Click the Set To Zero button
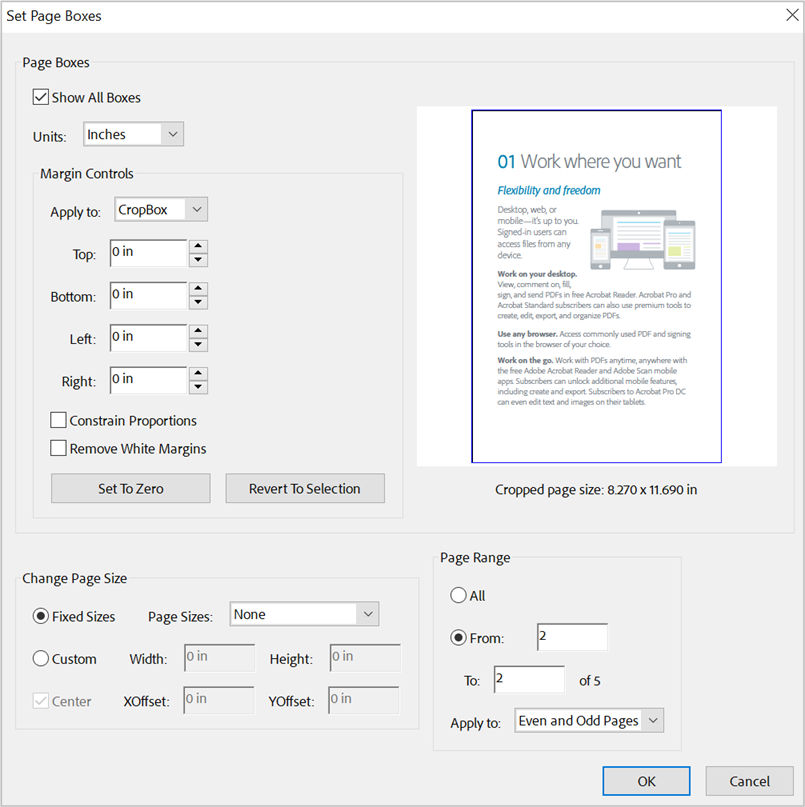Viewport: 805px width, 807px height. (x=130, y=488)
